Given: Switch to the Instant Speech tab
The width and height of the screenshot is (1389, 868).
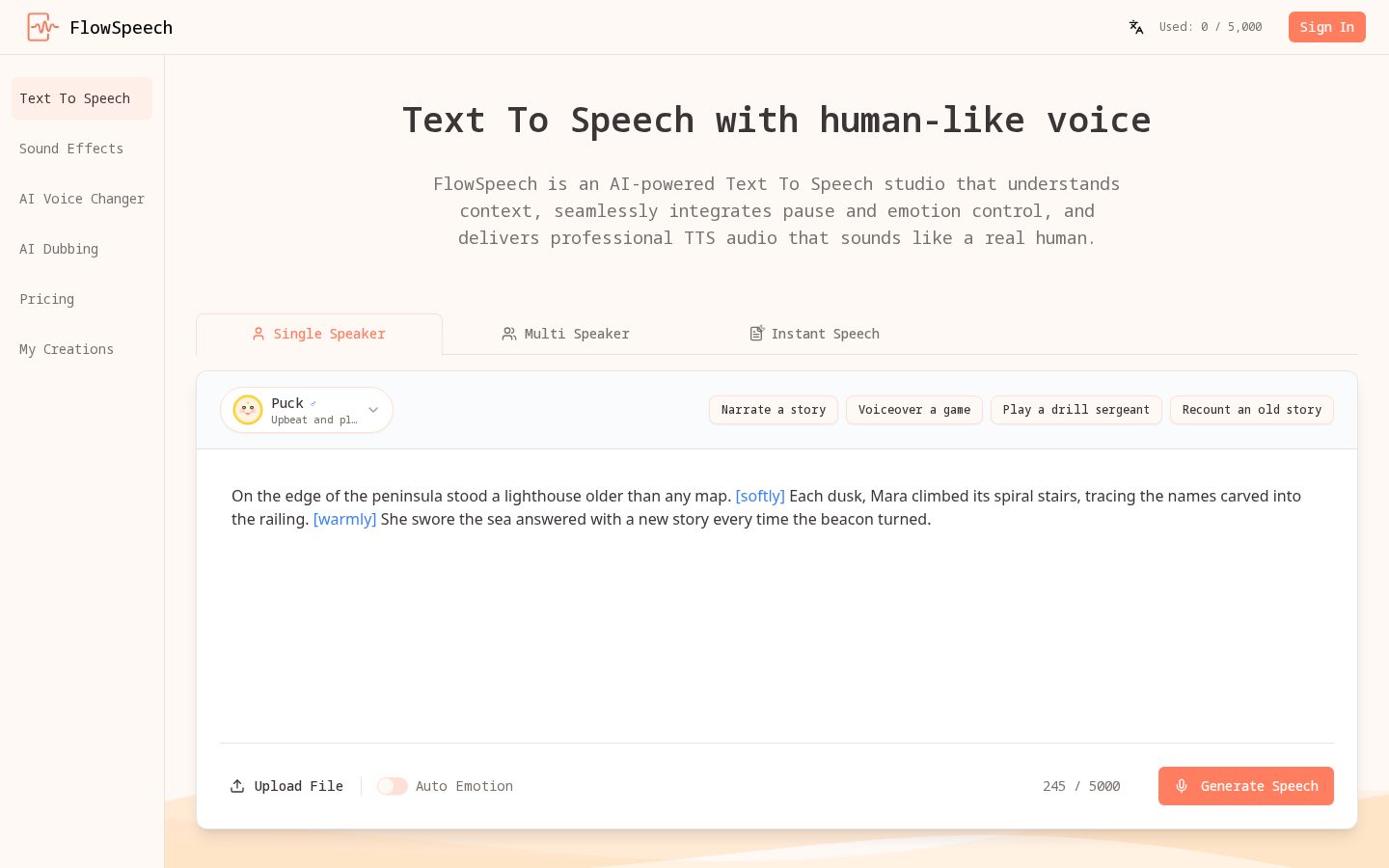Looking at the screenshot, I should point(814,334).
